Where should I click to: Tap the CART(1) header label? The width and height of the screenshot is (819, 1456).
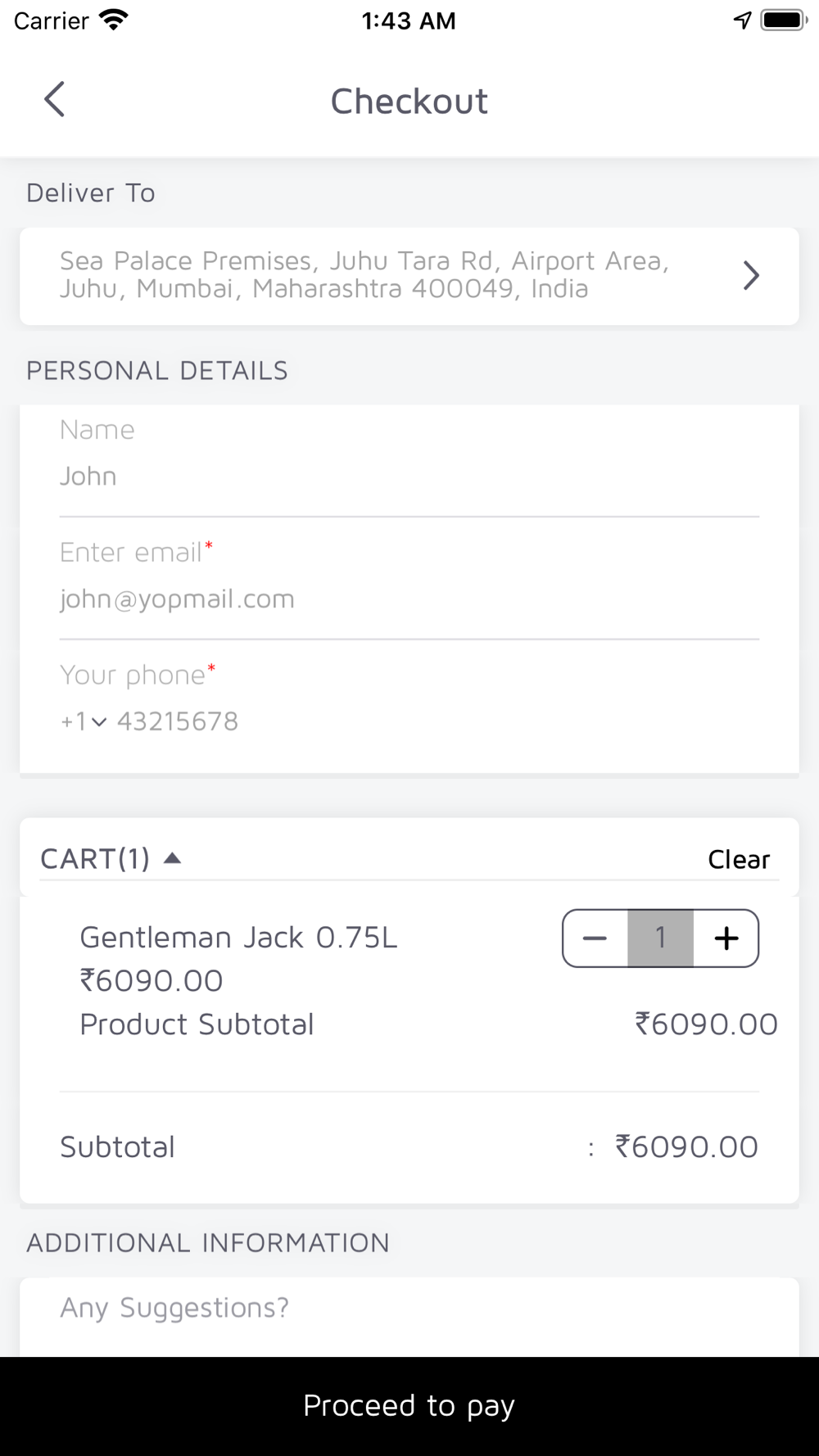(x=95, y=858)
